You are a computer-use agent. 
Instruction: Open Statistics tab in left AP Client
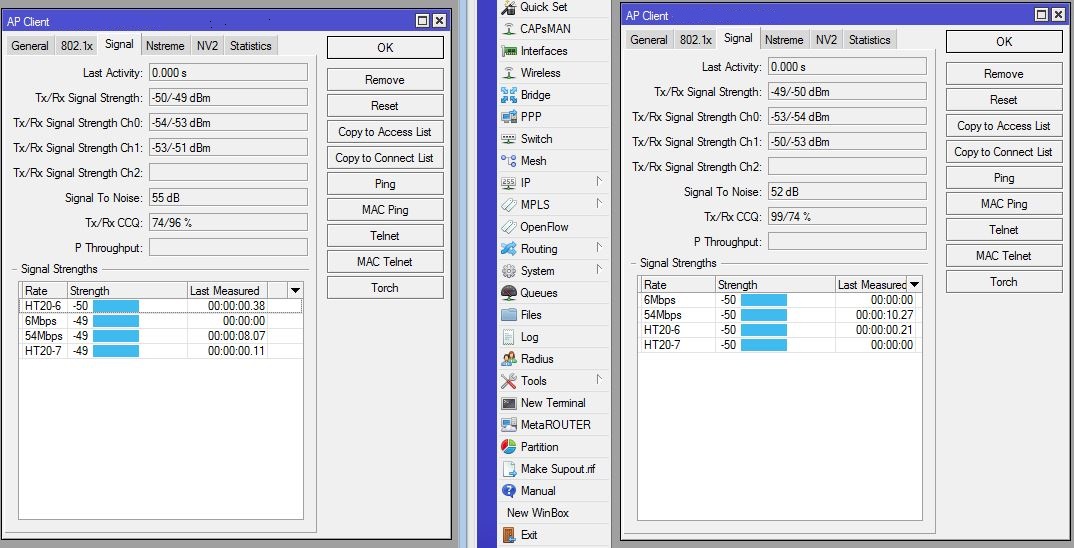click(x=250, y=46)
